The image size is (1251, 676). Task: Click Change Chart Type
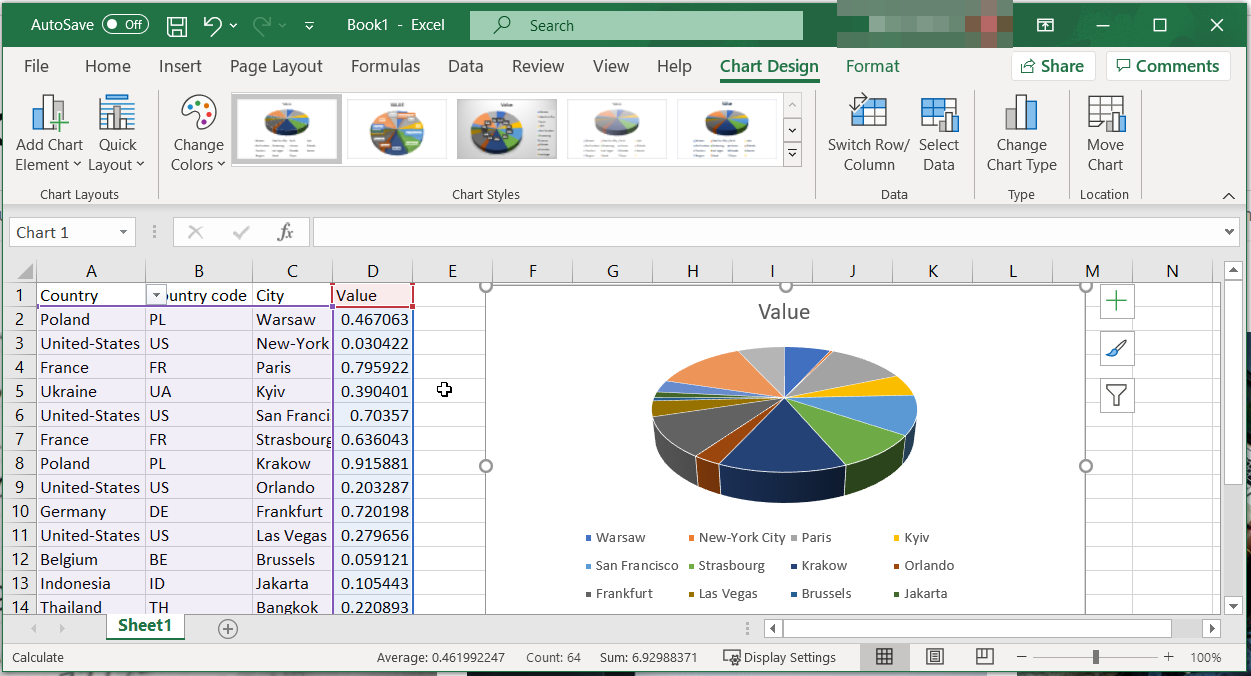(x=1021, y=130)
